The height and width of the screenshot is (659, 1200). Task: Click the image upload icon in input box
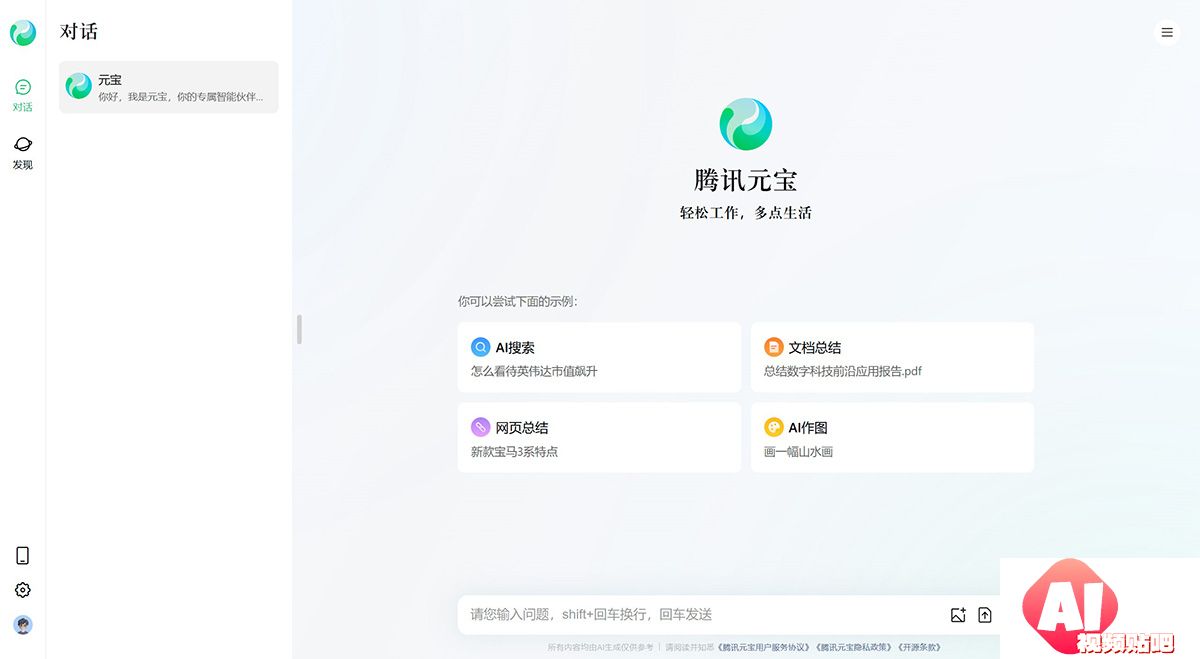(958, 615)
